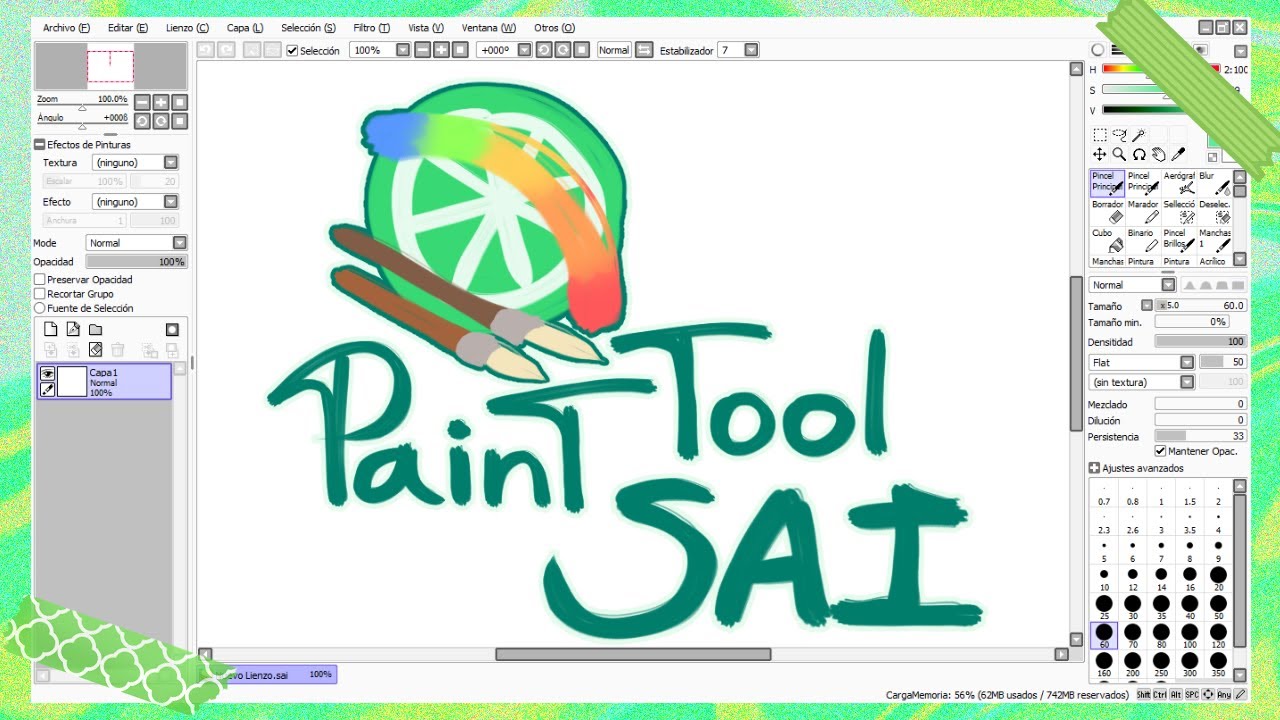1280x720 pixels.
Task: Enable Recortar Grupo
Action: [x=40, y=294]
